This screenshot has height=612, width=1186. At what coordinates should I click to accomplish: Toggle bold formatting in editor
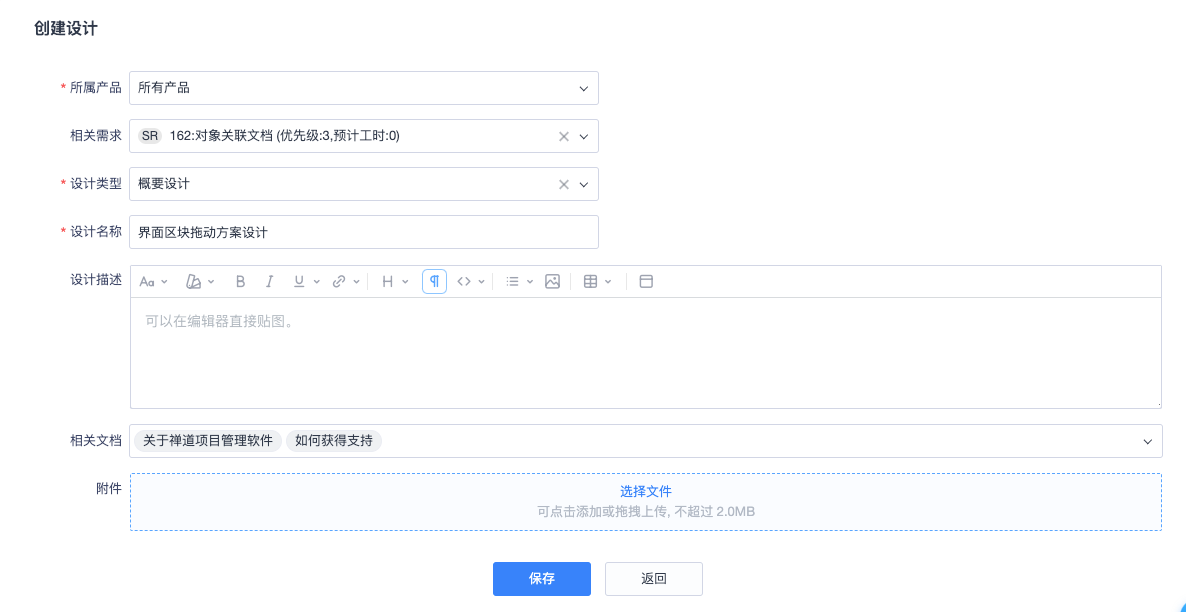240,282
